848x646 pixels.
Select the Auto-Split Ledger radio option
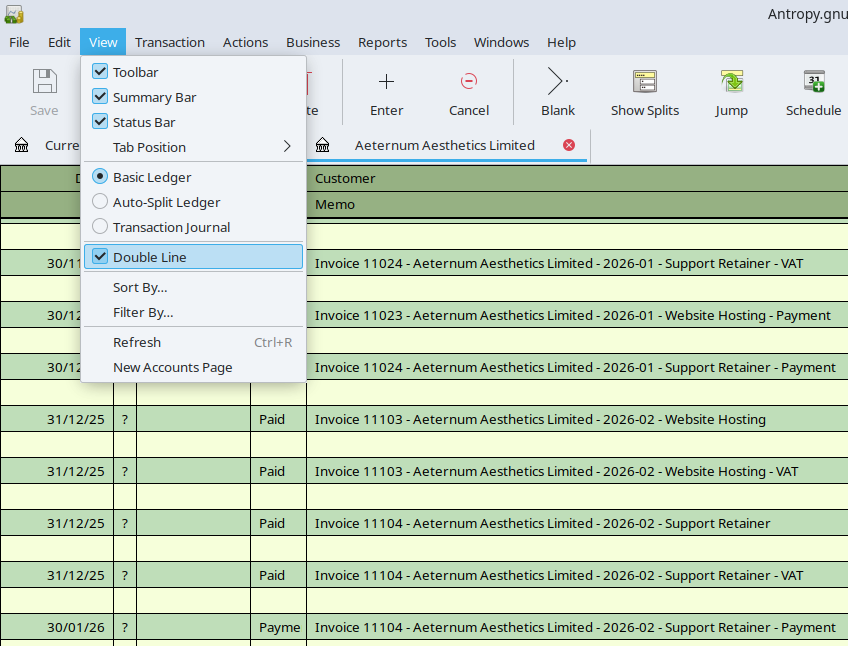point(100,202)
